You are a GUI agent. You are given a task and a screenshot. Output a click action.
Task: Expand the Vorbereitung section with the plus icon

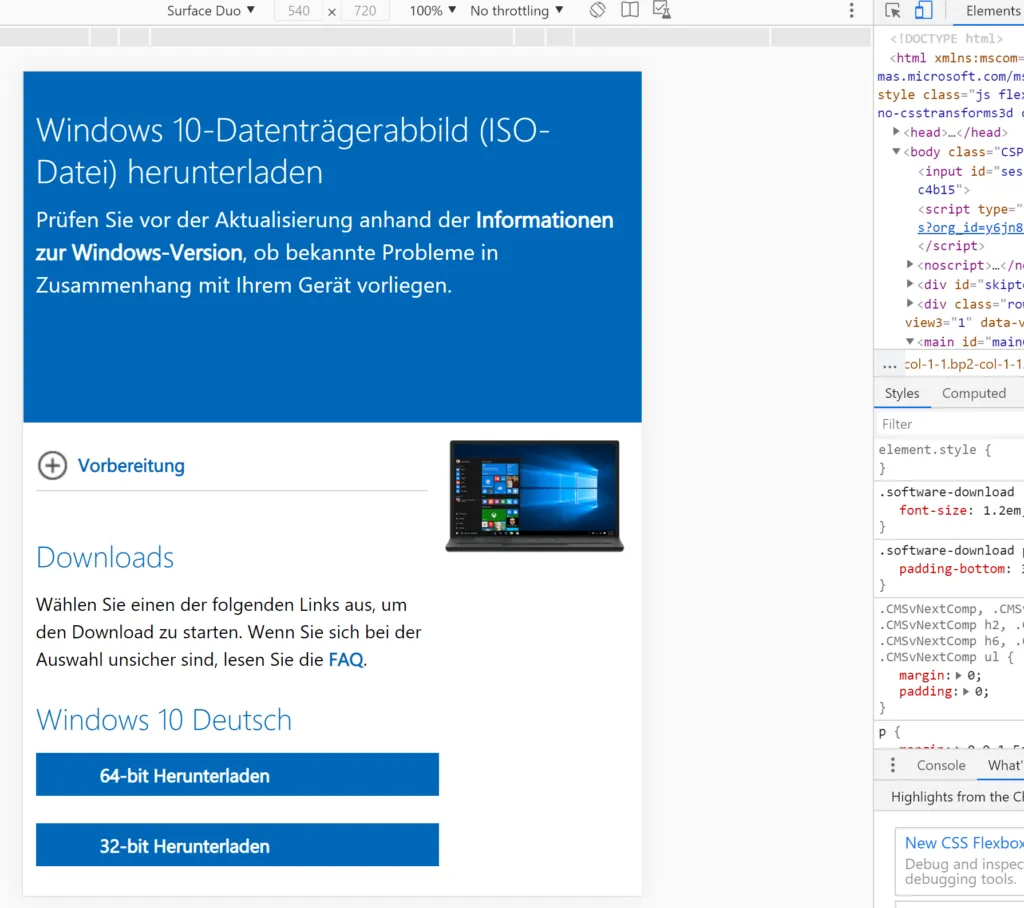52,465
